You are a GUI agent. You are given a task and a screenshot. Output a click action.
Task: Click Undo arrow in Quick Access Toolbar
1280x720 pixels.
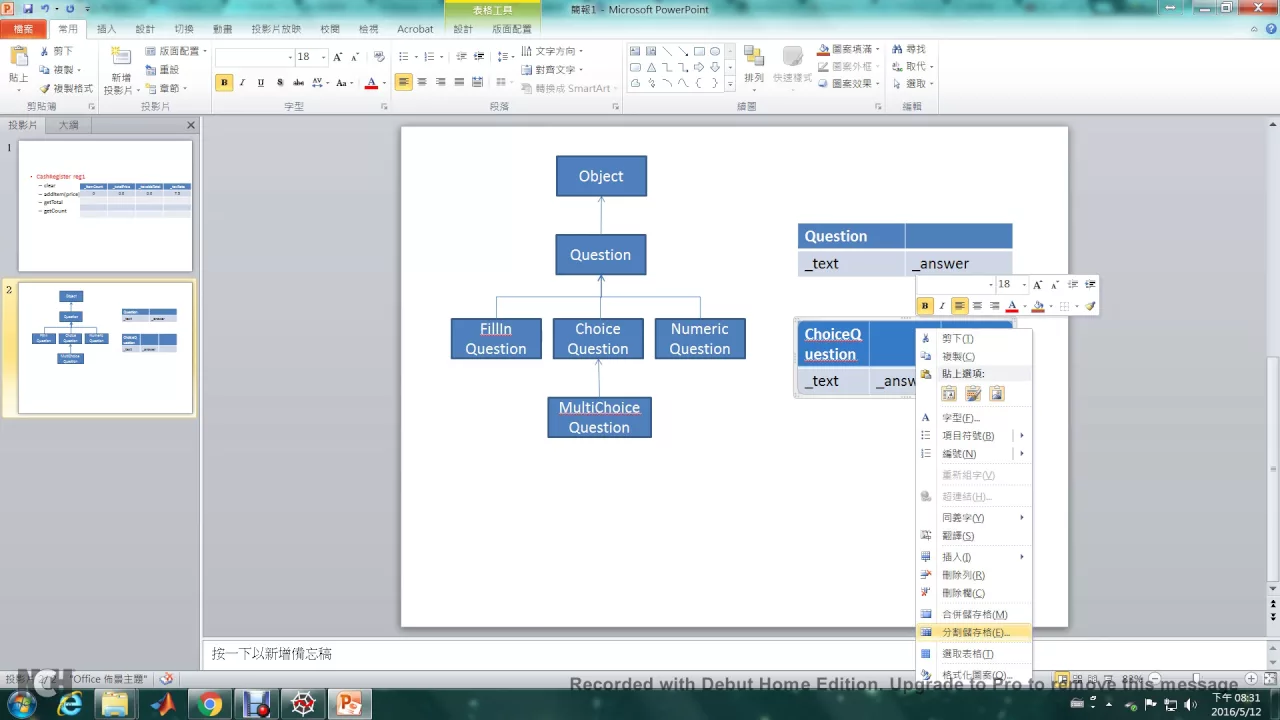(x=45, y=9)
